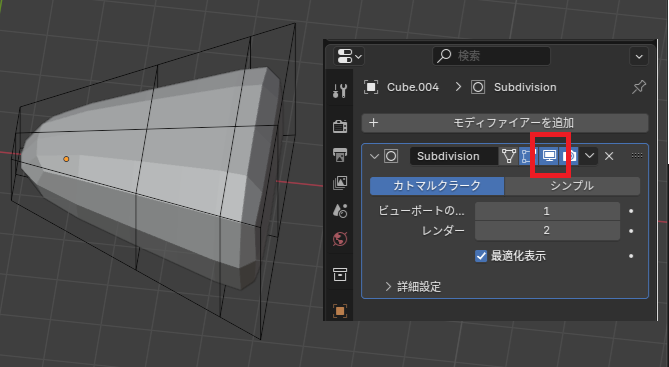Open the Output properties tab
This screenshot has height=367, width=669.
point(340,154)
